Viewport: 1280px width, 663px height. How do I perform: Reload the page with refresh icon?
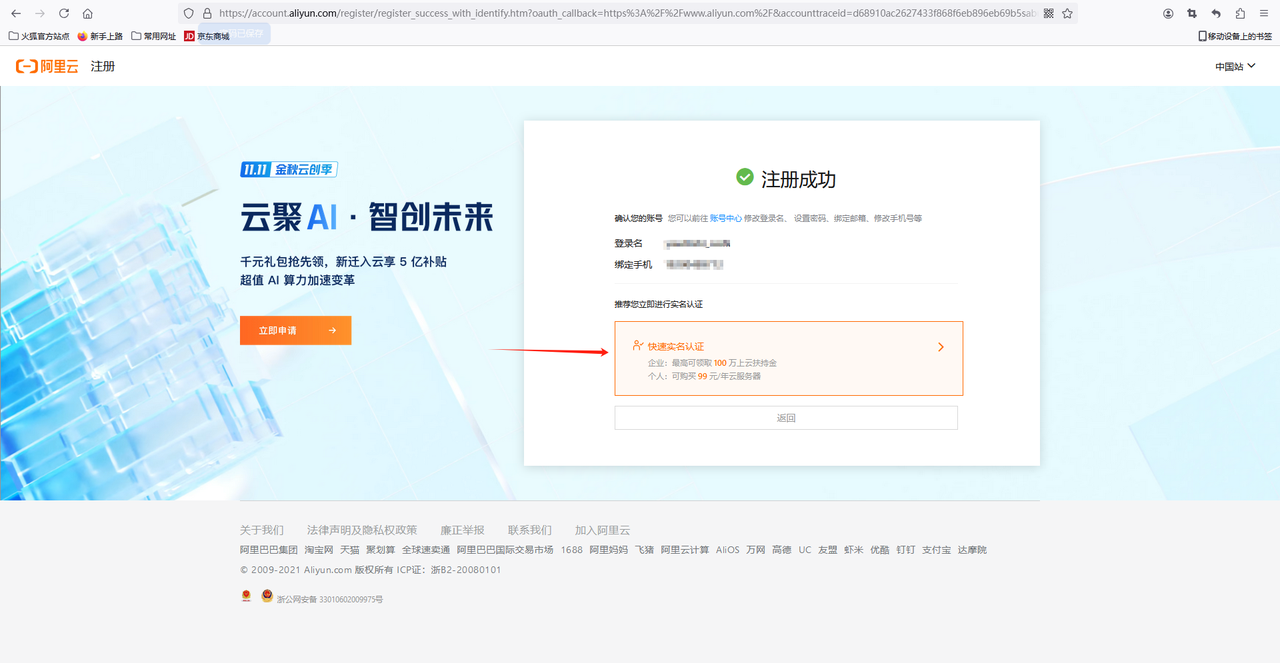click(64, 14)
